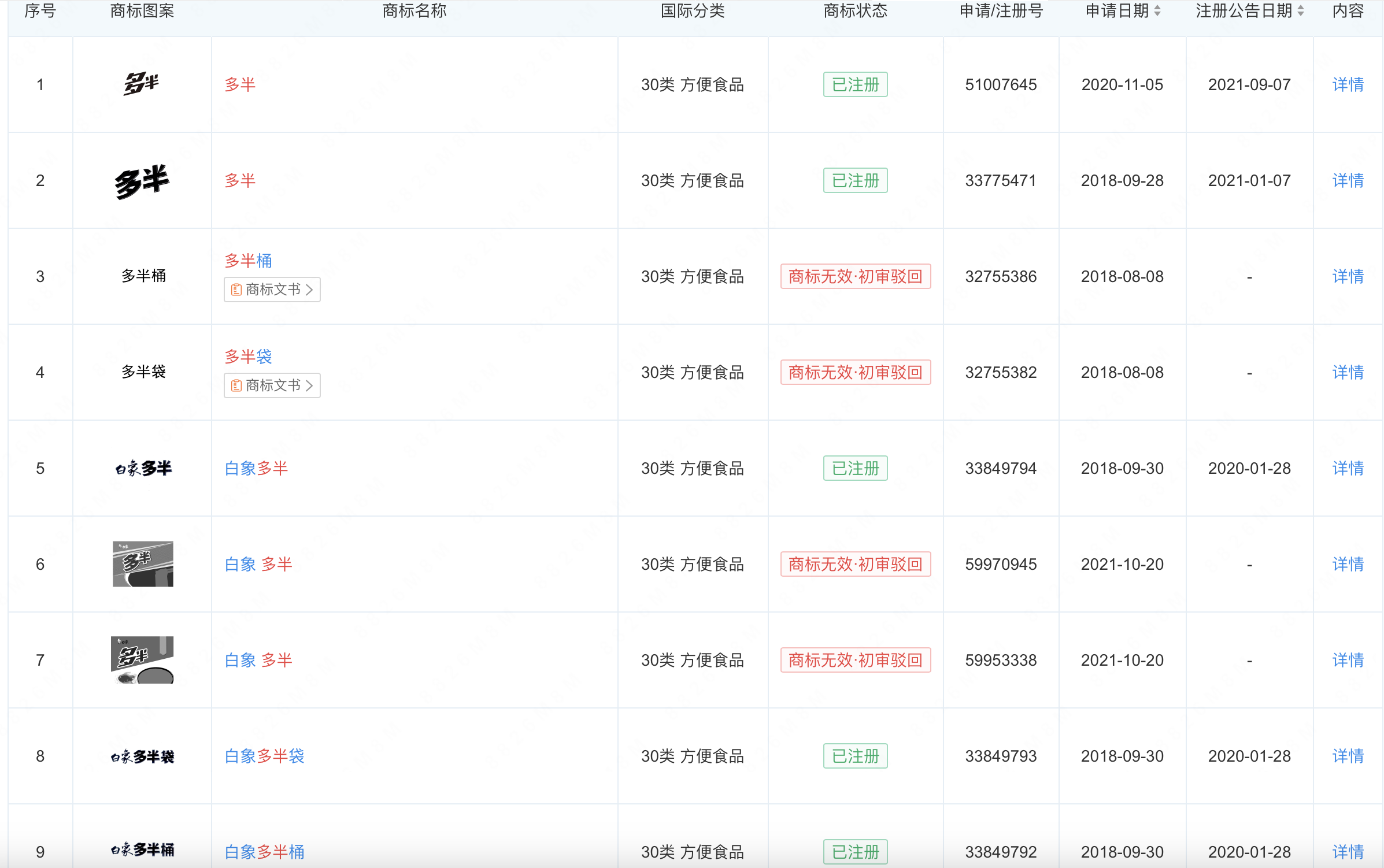Open 白象多半 logo thumbnail in row 5
This screenshot has height=868, width=1384.
(143, 468)
